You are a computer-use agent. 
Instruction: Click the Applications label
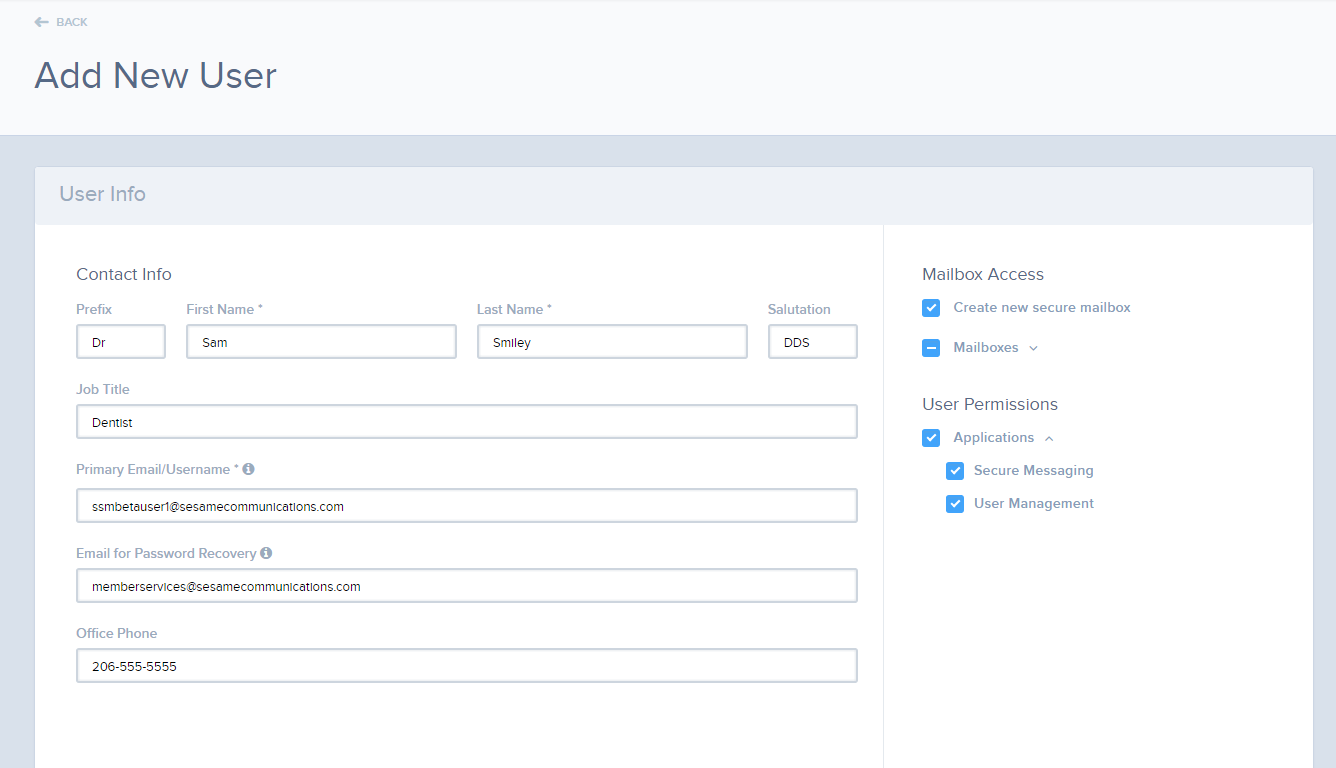tap(994, 437)
